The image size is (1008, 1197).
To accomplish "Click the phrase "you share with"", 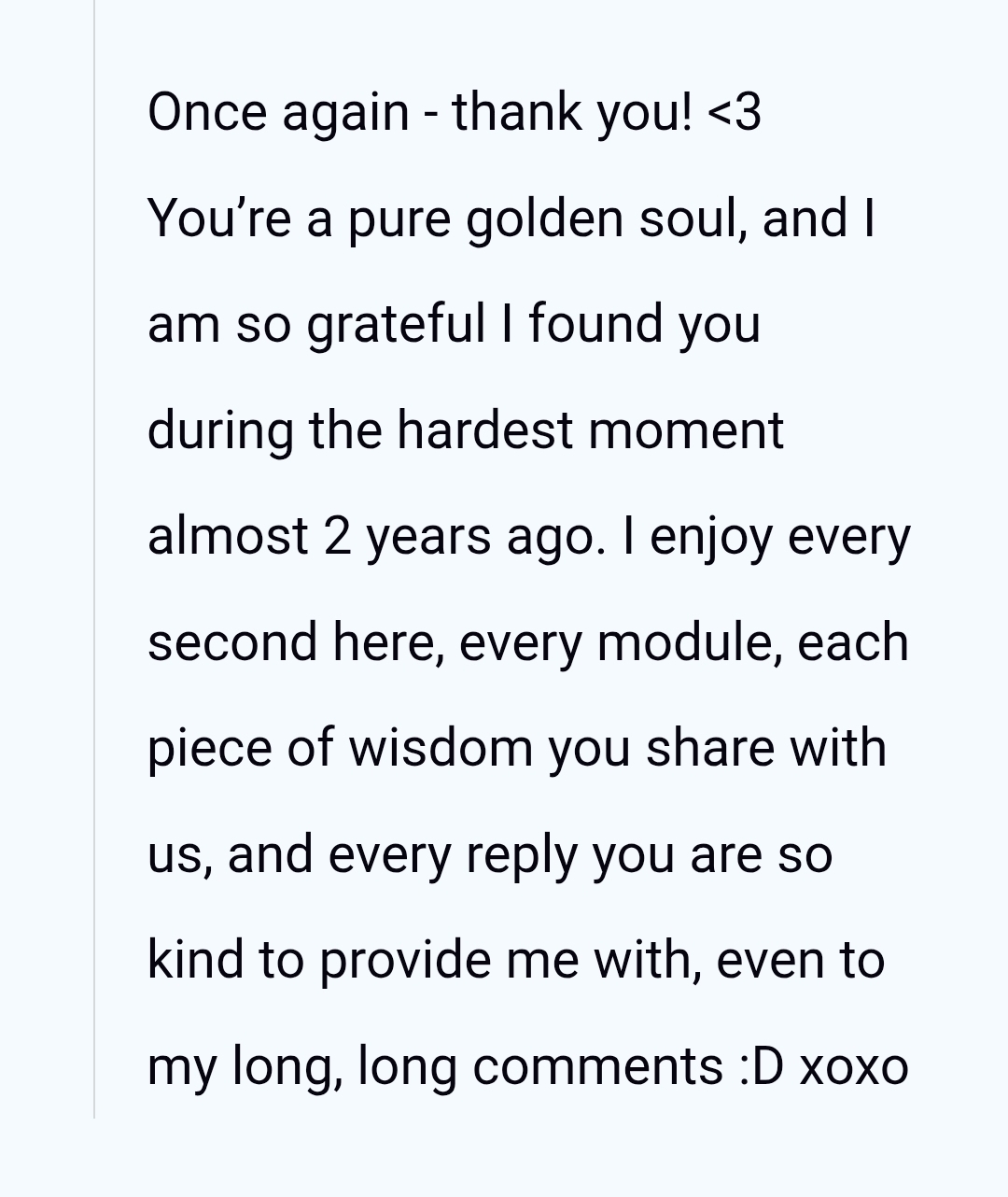I will coord(717,749).
